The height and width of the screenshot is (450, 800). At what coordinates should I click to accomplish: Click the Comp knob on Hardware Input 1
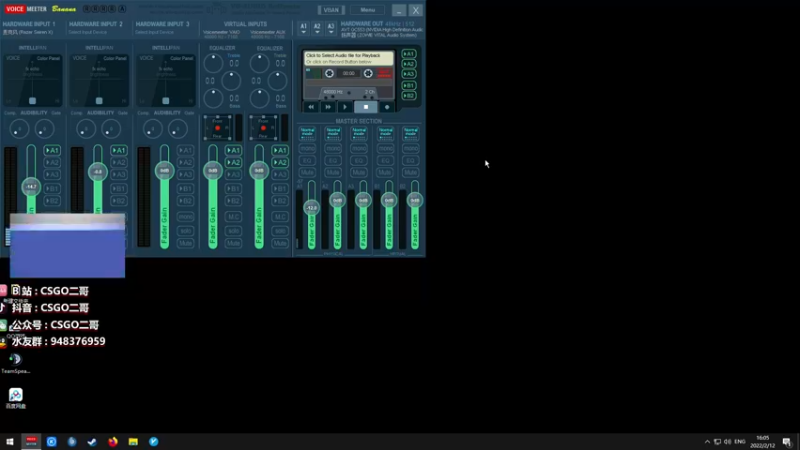tap(19, 129)
